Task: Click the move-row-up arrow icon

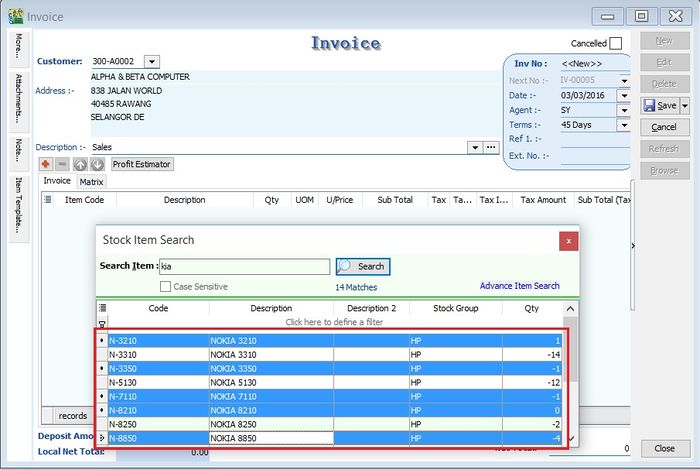Action: pyautogui.click(x=80, y=164)
